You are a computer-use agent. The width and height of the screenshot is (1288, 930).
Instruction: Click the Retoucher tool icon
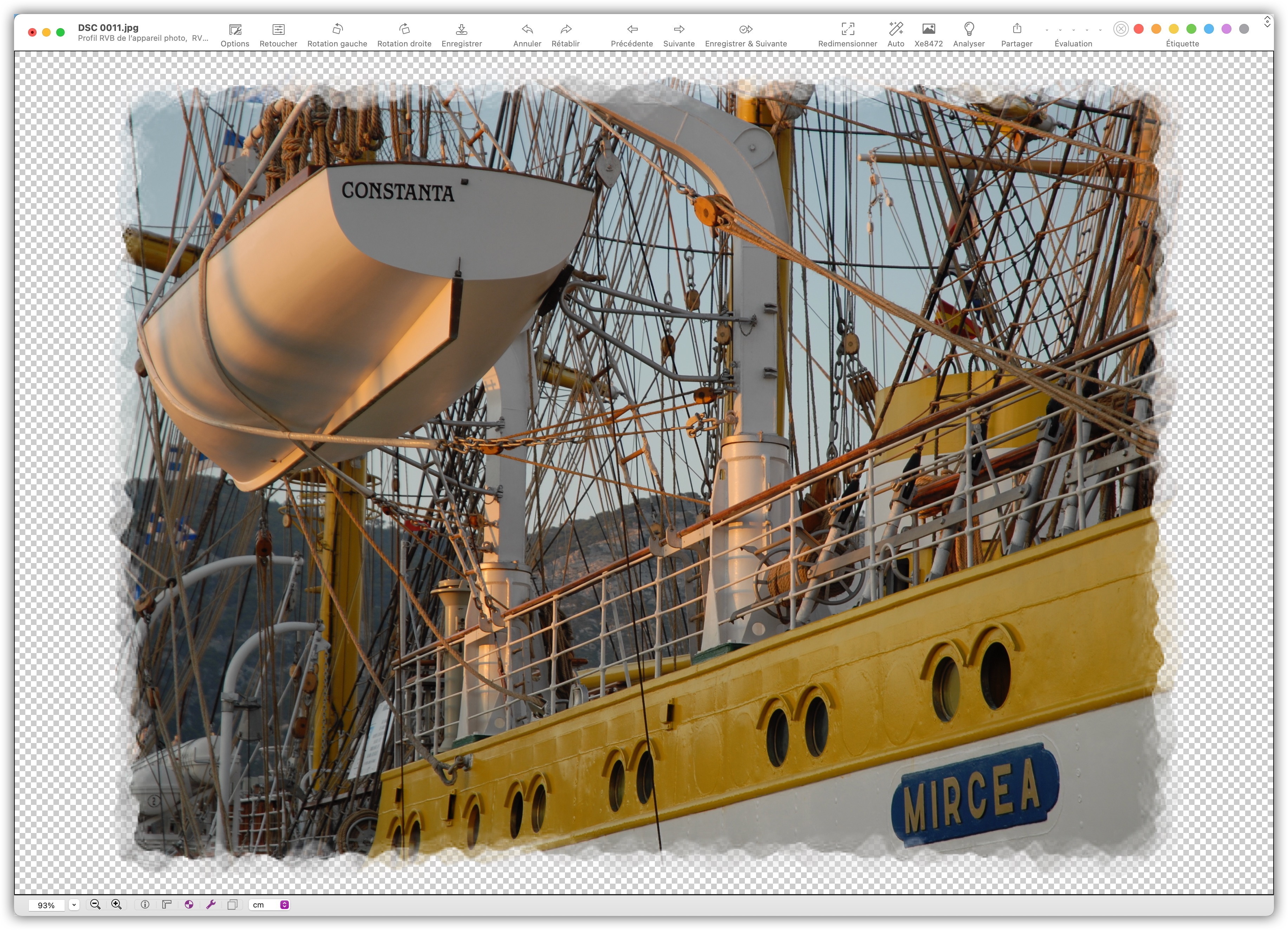click(278, 29)
